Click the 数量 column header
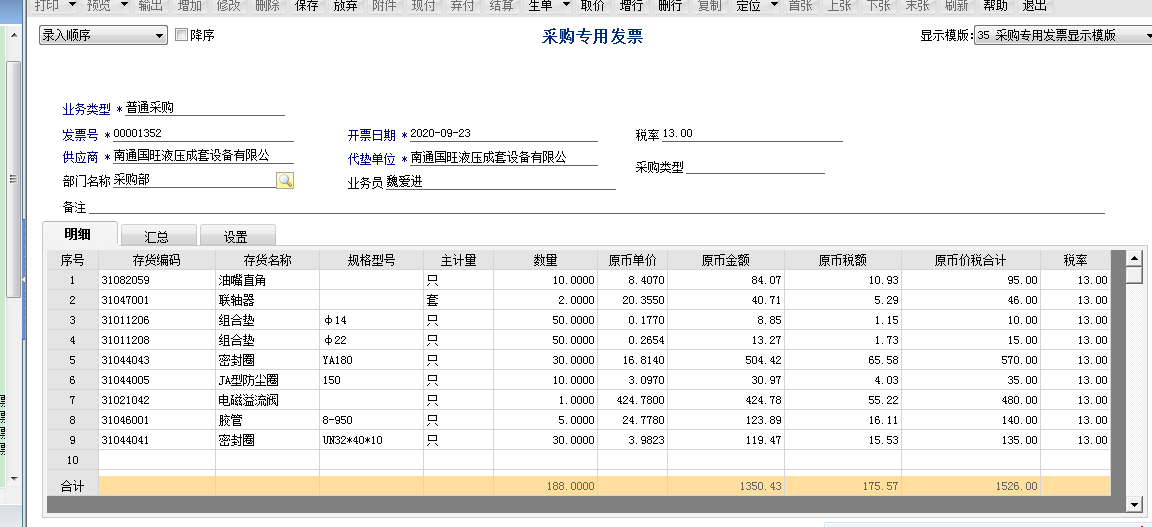Image resolution: width=1152 pixels, height=527 pixels. 545,260
